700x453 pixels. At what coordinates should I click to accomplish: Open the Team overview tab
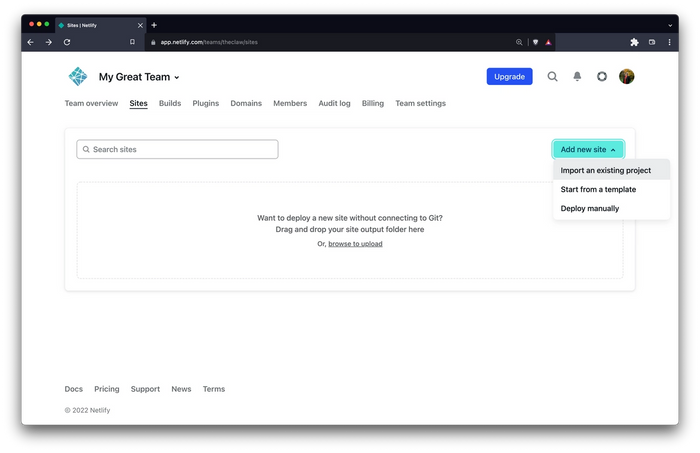(x=91, y=103)
